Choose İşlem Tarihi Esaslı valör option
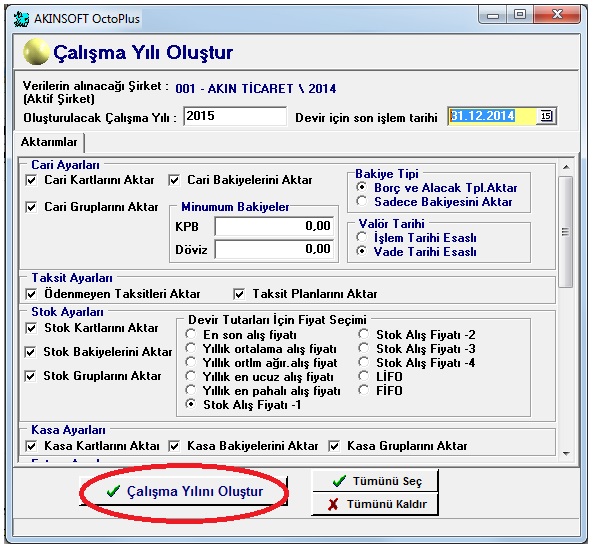The width and height of the screenshot is (599, 551). (362, 237)
